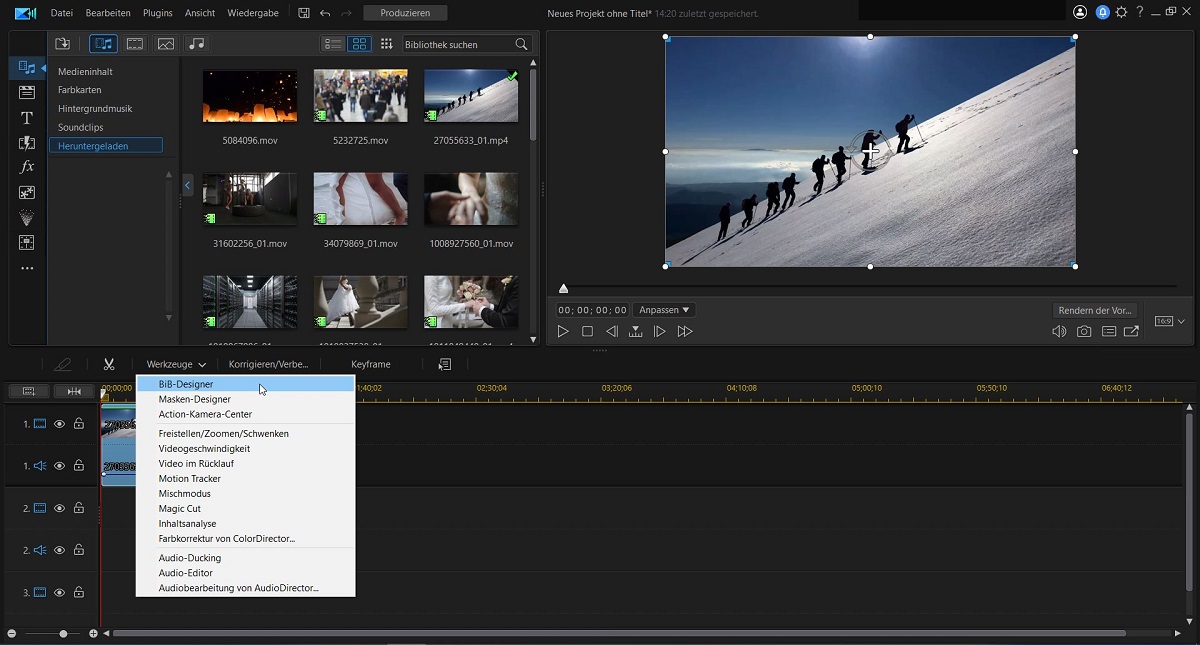Select Masken-Designer from the menu
Image resolution: width=1200 pixels, height=645 pixels.
(x=194, y=399)
